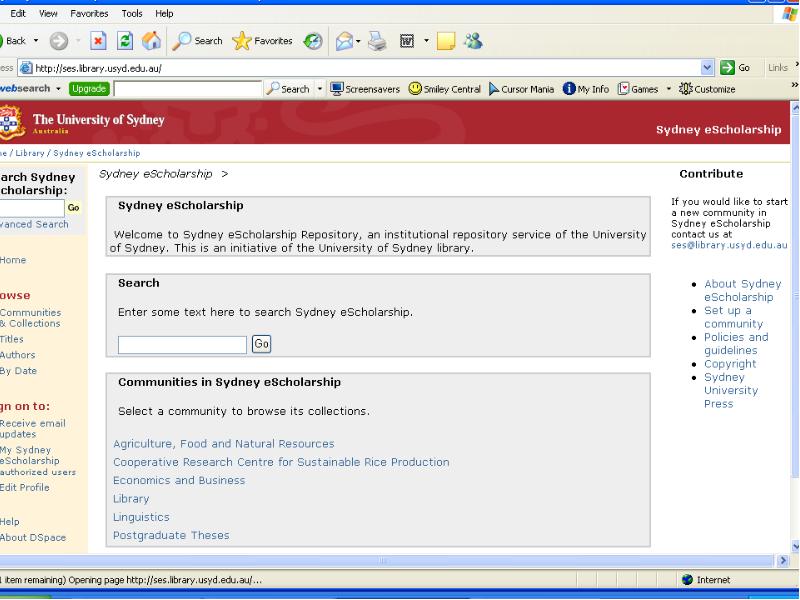Viewport: 800px width, 600px height.
Task: Expand the Games dropdown arrow
Action: coord(668,89)
